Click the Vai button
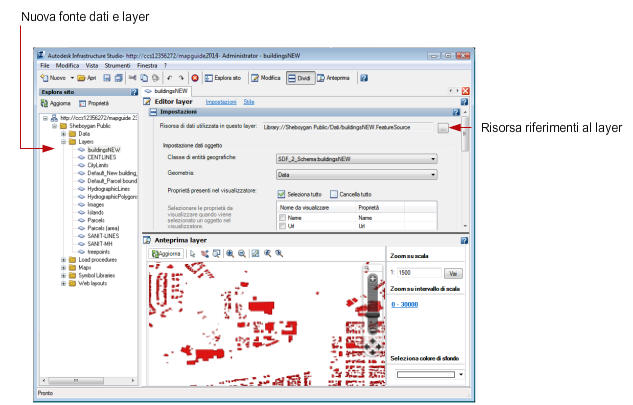 (x=453, y=273)
